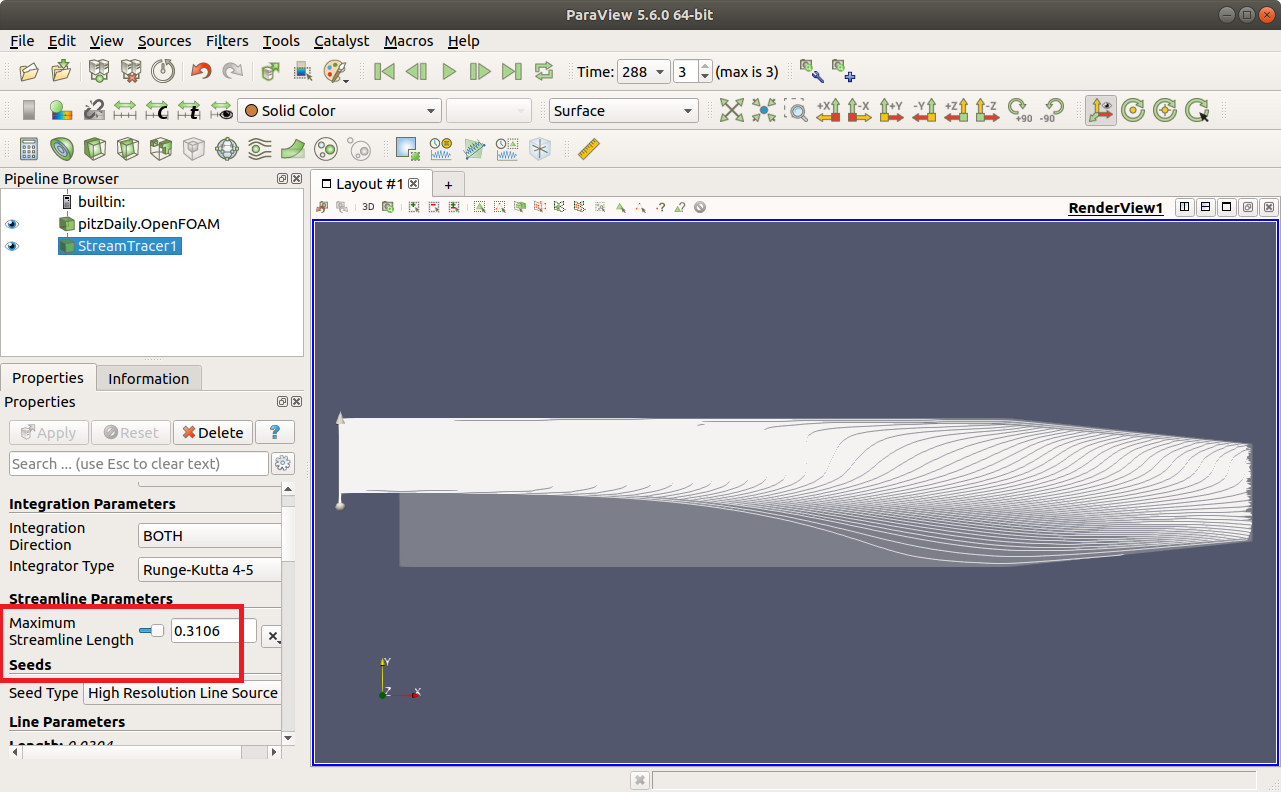Click the Reset Camera icon
This screenshot has height=792, width=1281.
(x=732, y=110)
